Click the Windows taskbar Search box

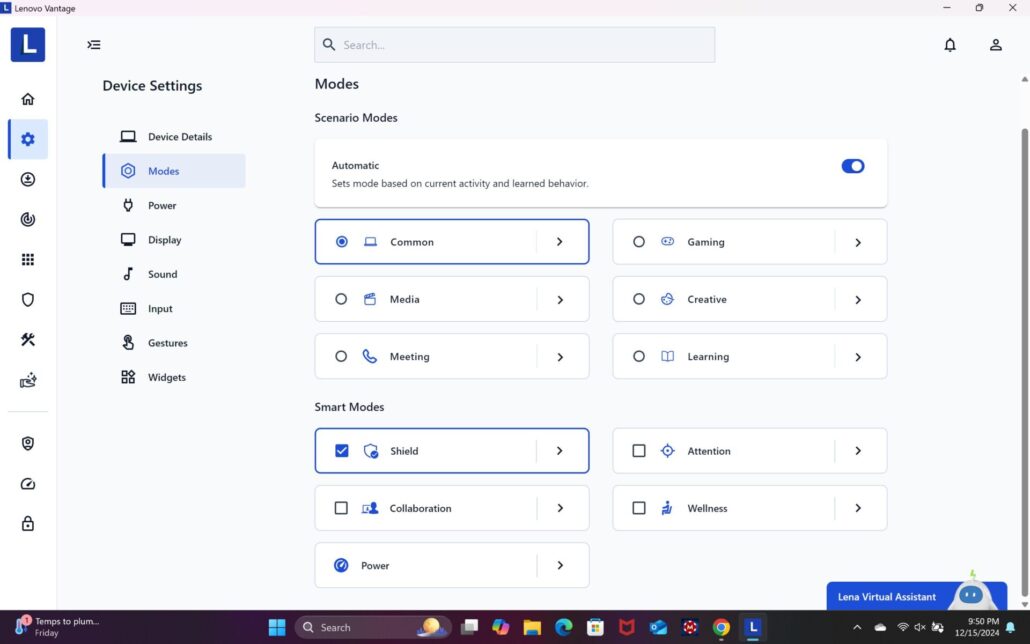tap(373, 628)
